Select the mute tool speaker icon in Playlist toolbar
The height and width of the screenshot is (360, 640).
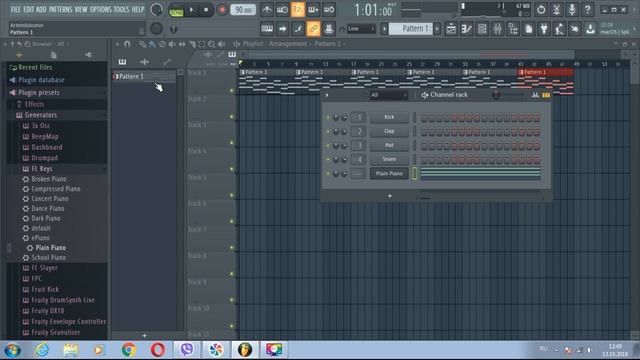172,44
